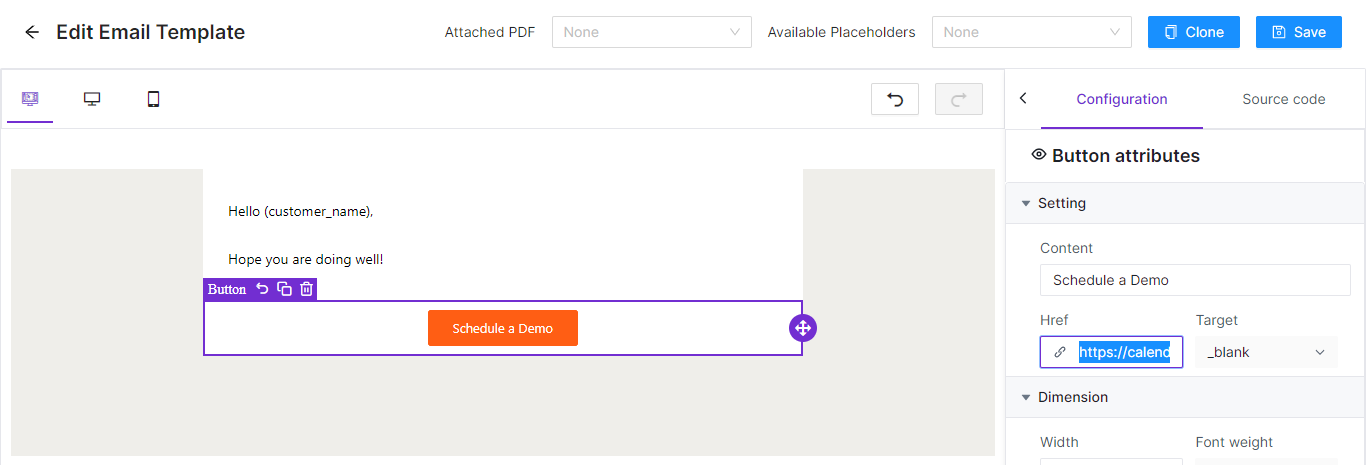Switch to the desktop preview icon
Image resolution: width=1366 pixels, height=465 pixels.
pos(92,99)
